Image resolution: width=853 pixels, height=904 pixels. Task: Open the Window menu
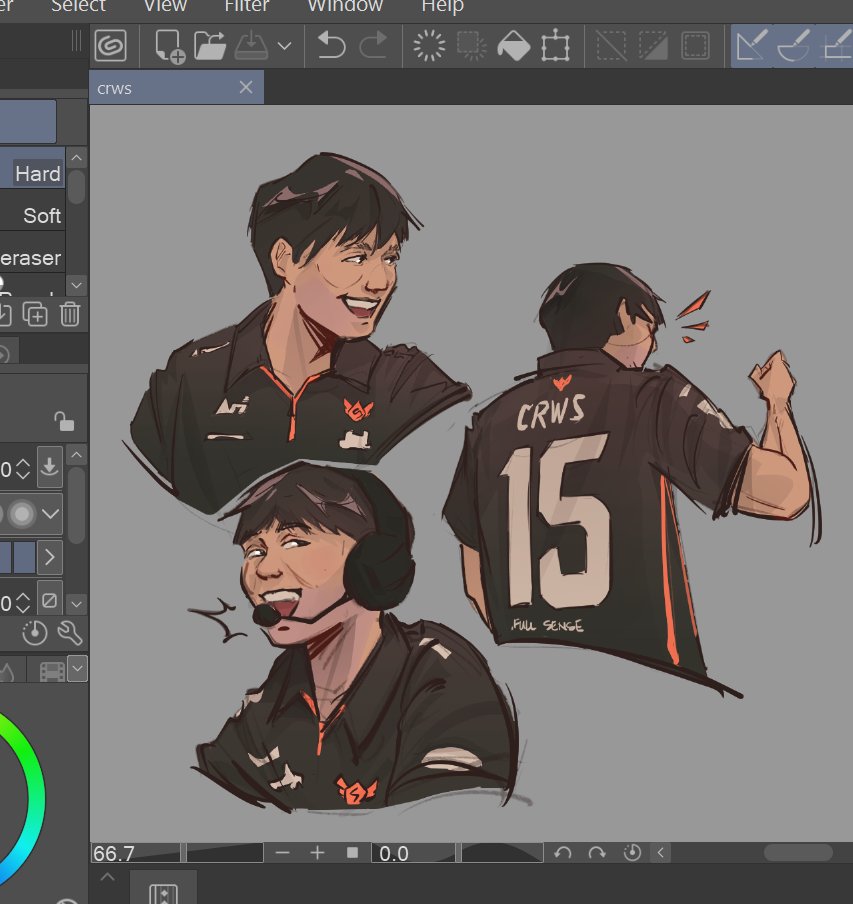tap(345, 6)
